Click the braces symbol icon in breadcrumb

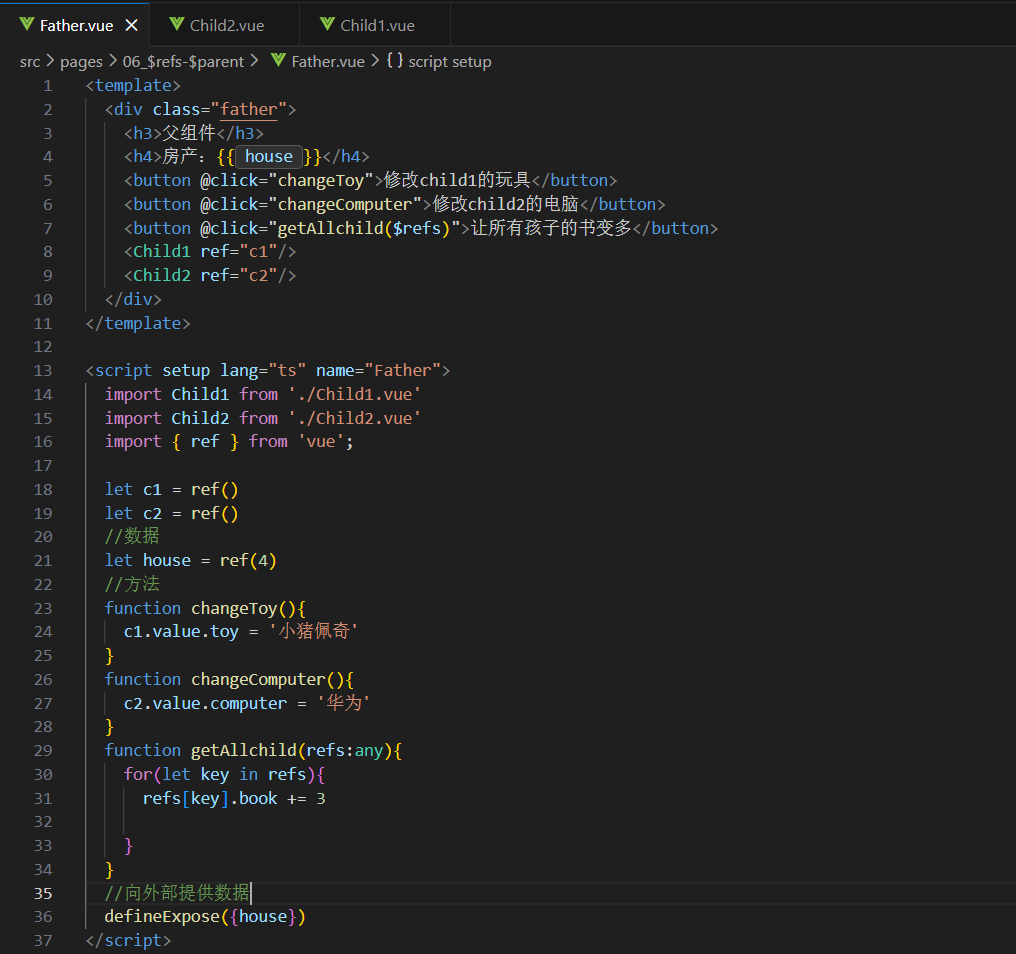[x=395, y=61]
